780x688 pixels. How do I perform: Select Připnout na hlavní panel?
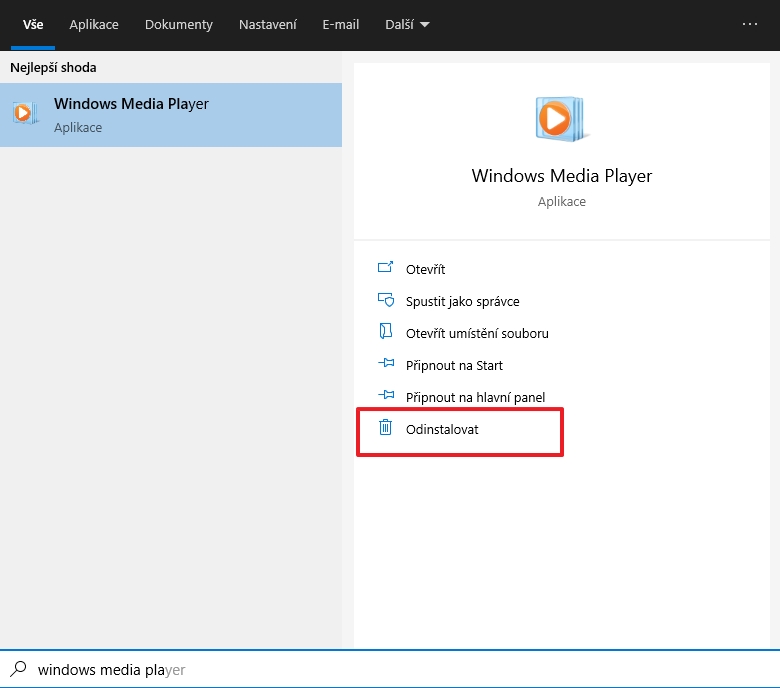pyautogui.click(x=475, y=397)
